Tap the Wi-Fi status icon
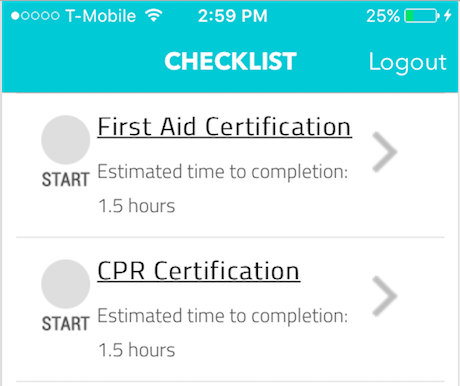The image size is (460, 386). pyautogui.click(x=154, y=15)
